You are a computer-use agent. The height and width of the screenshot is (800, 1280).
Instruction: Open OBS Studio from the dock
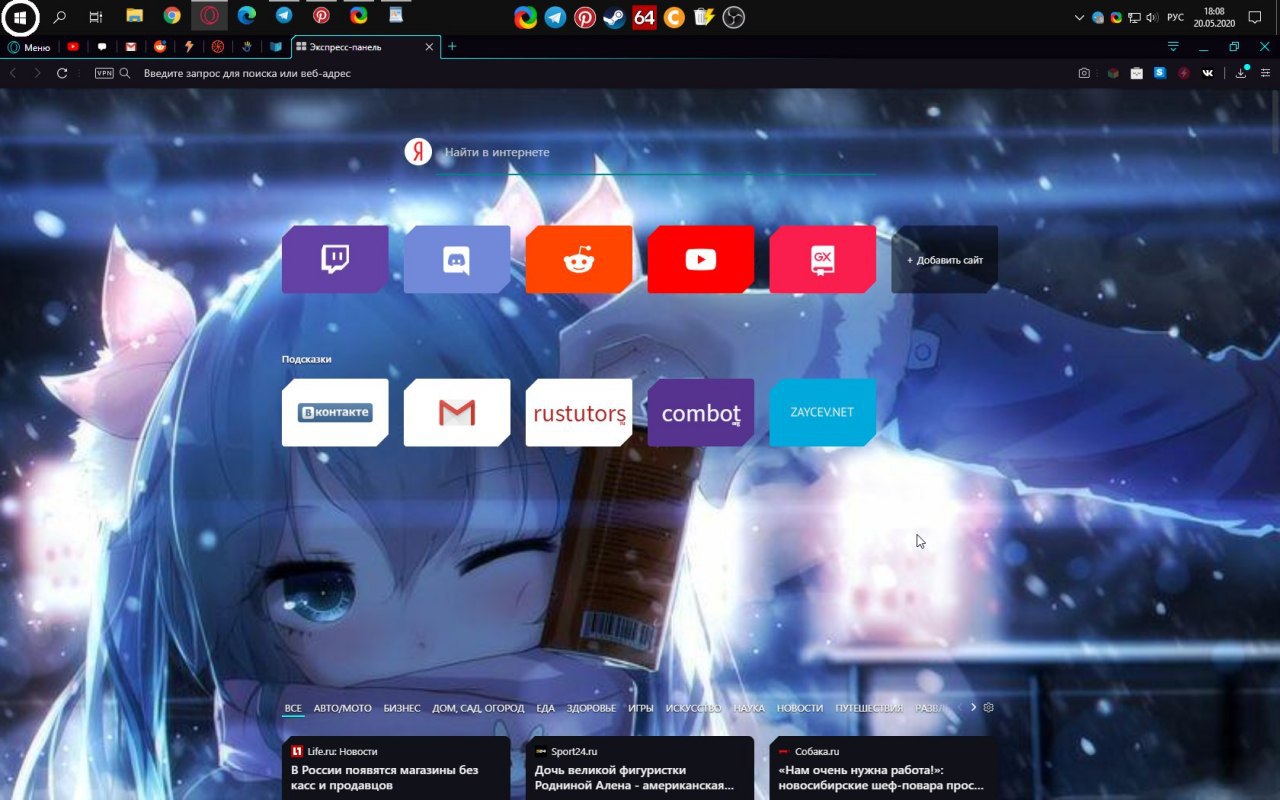point(733,17)
